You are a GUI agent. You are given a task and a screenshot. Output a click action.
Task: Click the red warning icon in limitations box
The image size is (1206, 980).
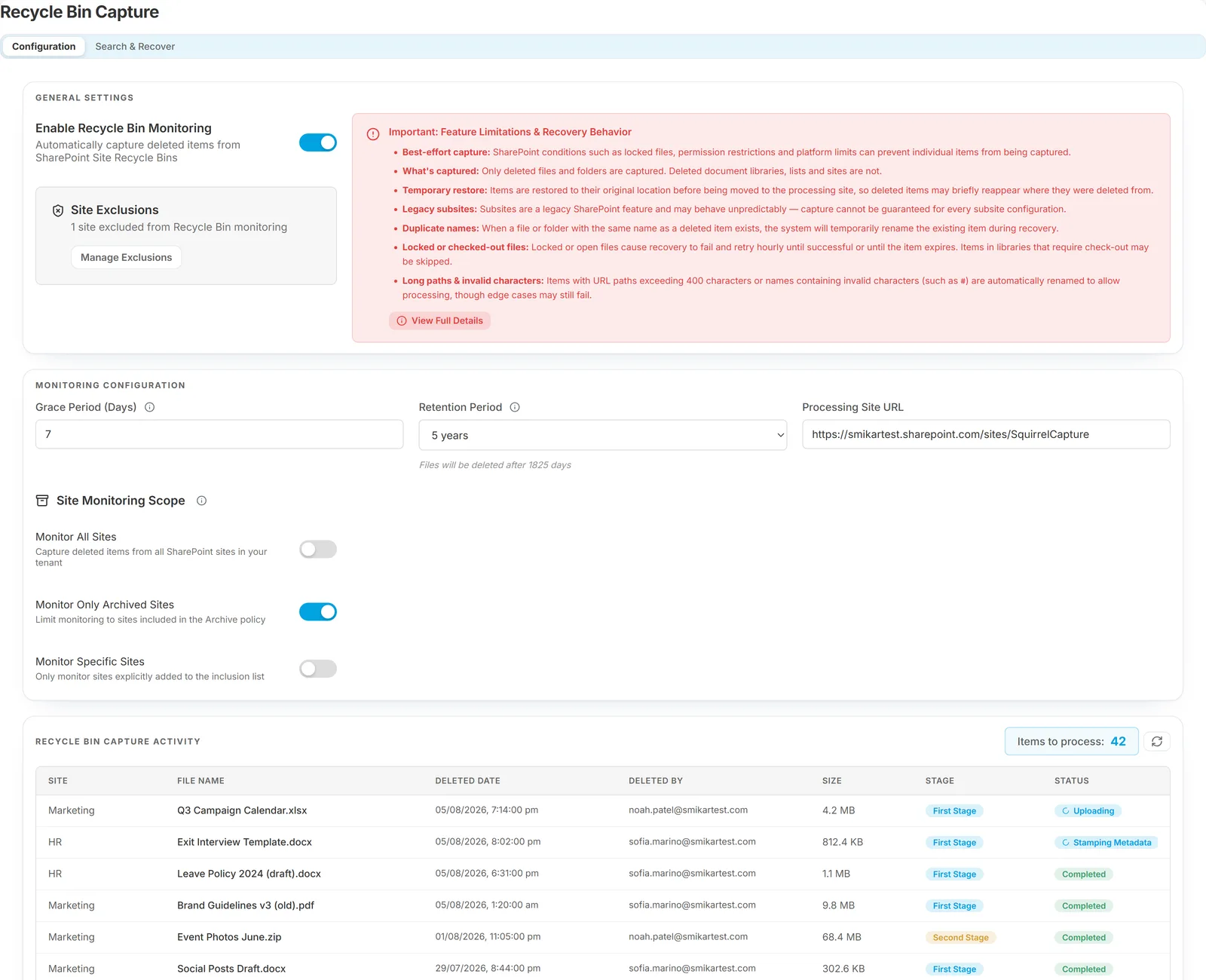coord(373,134)
